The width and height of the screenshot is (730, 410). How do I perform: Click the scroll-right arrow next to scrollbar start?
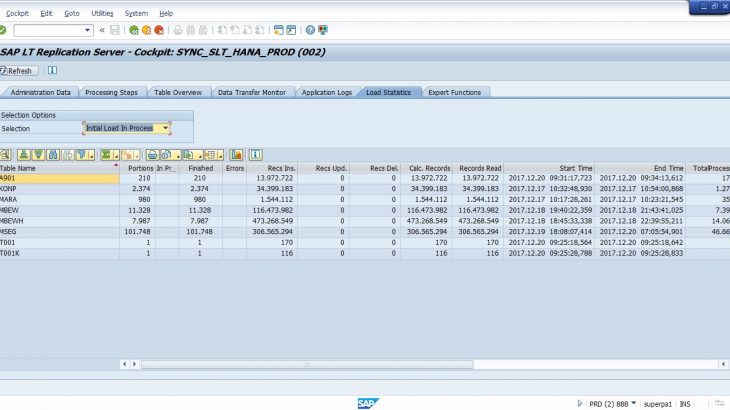pos(135,364)
